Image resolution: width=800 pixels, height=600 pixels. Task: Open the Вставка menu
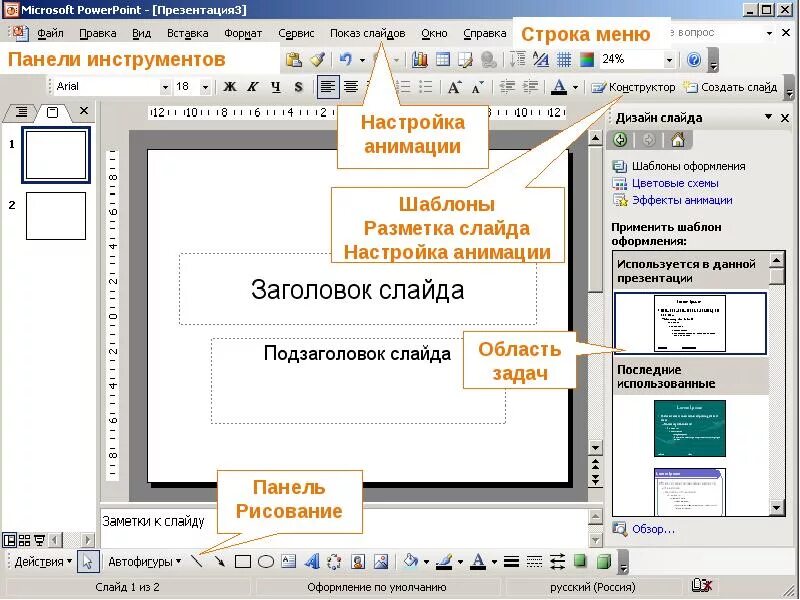coord(187,33)
